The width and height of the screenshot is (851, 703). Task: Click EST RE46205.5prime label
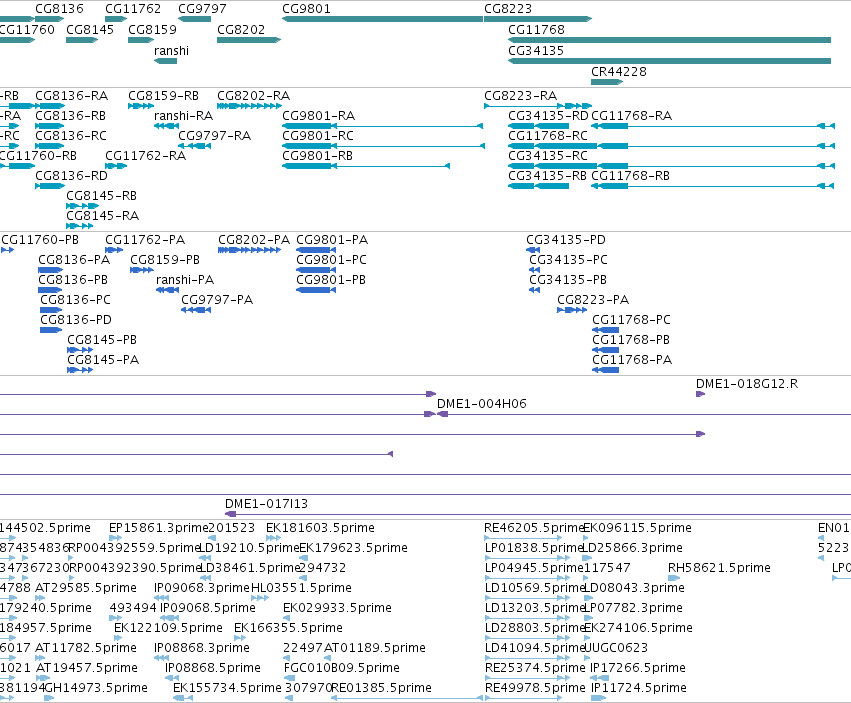pyautogui.click(x=534, y=528)
